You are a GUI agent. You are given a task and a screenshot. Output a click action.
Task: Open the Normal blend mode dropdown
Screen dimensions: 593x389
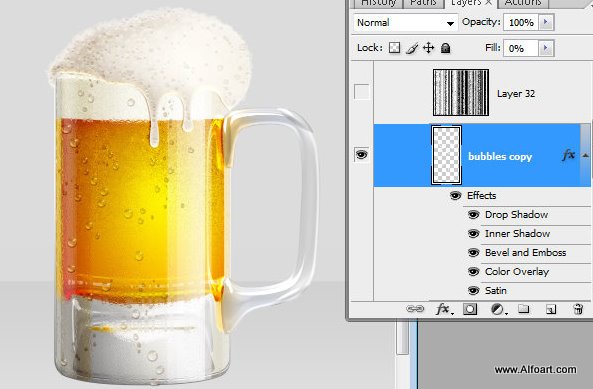point(405,23)
